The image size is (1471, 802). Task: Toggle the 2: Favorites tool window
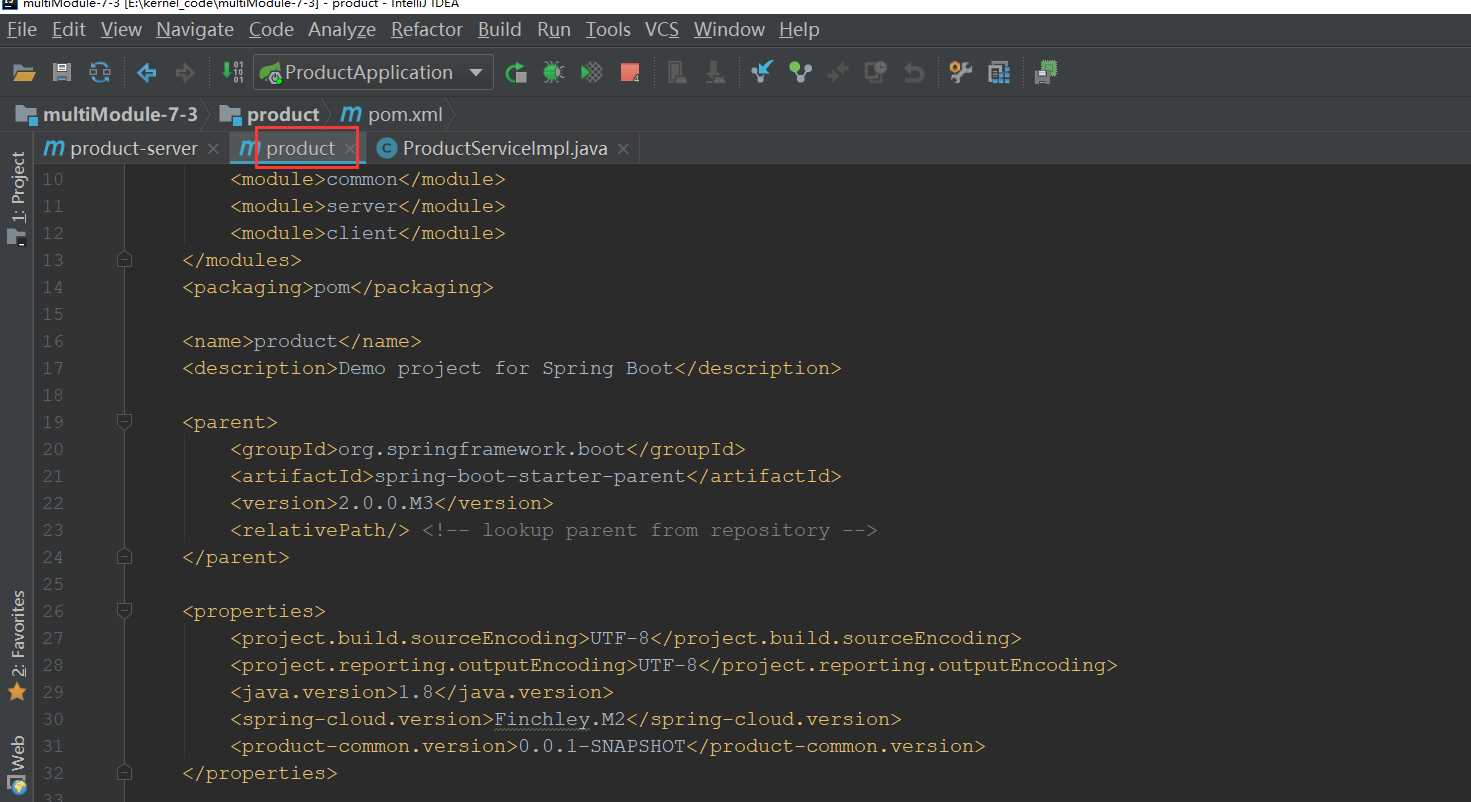point(17,646)
